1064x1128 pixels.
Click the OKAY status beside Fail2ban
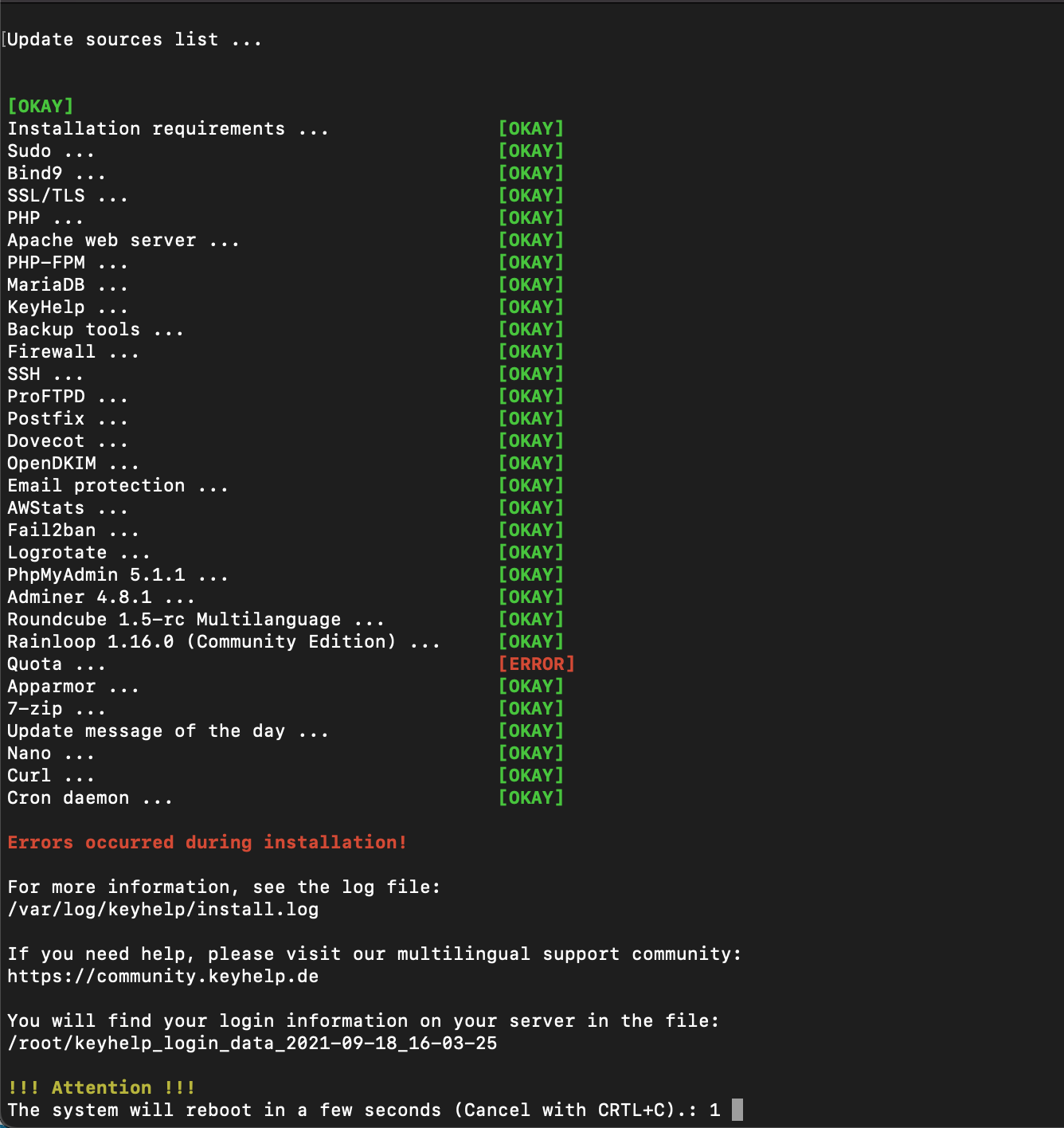(531, 531)
